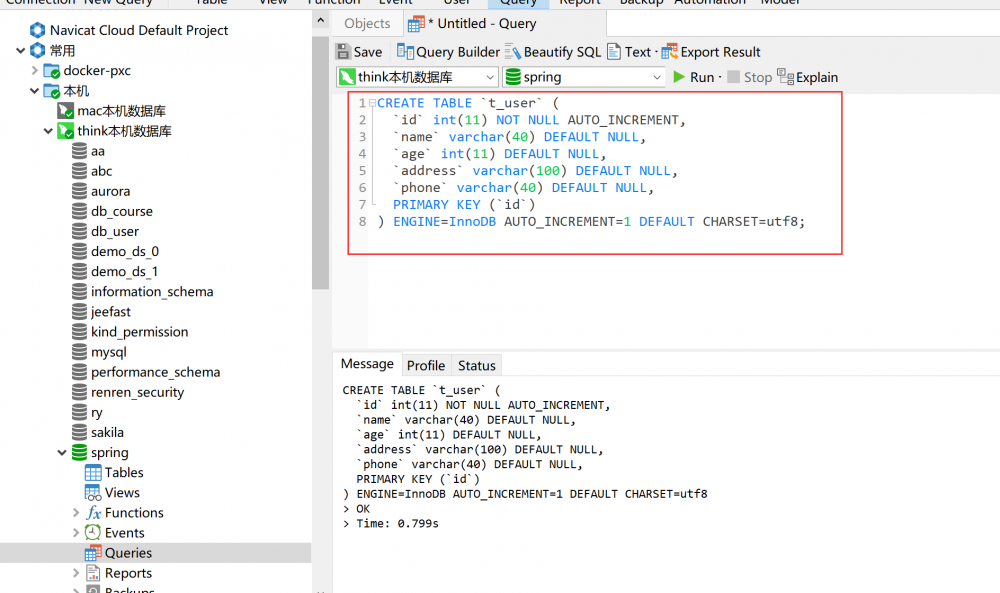This screenshot has width=1000, height=593.
Task: Click the Tables icon under spring
Action: (93, 472)
